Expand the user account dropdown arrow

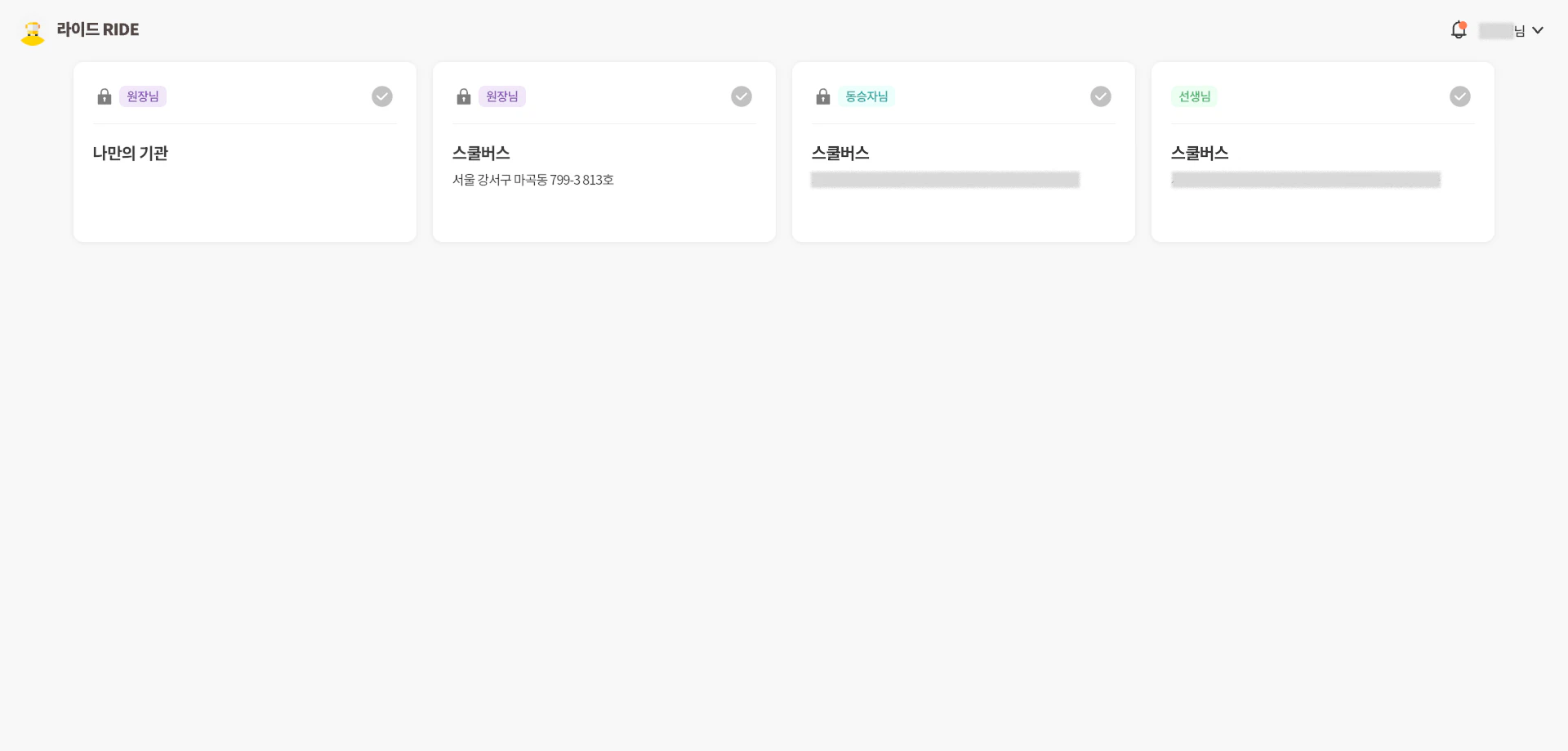click(x=1538, y=30)
